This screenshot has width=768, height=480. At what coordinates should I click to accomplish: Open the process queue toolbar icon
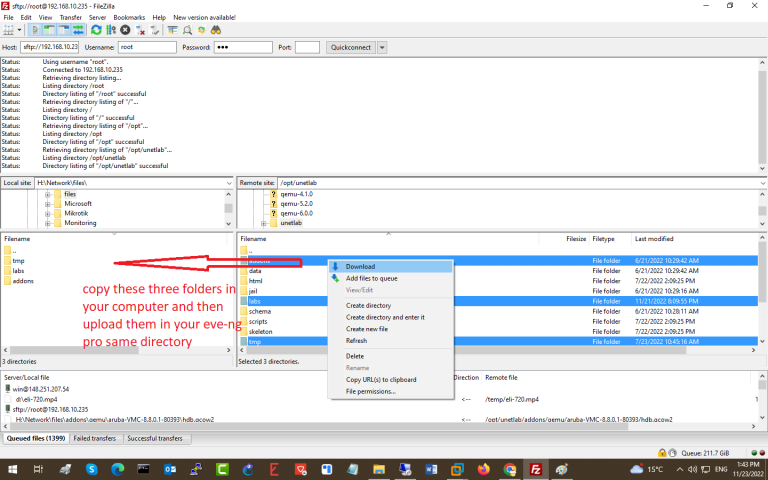coord(111,30)
